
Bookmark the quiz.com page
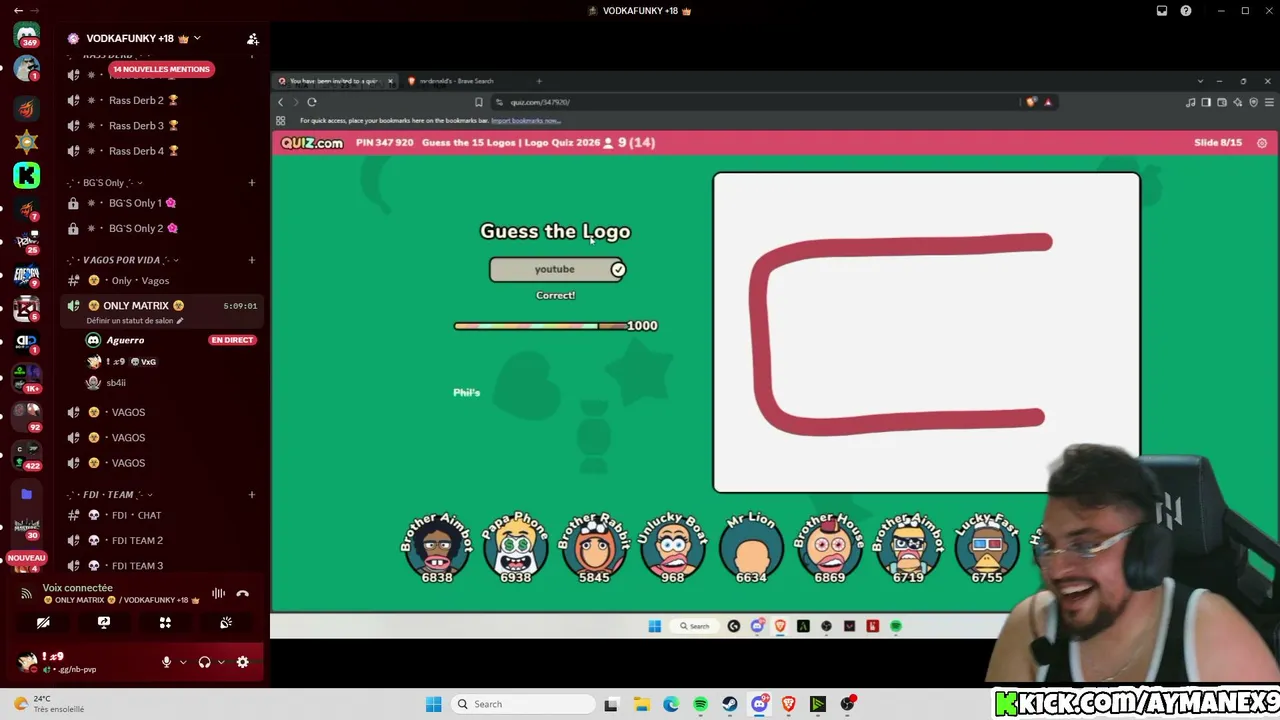tap(479, 102)
